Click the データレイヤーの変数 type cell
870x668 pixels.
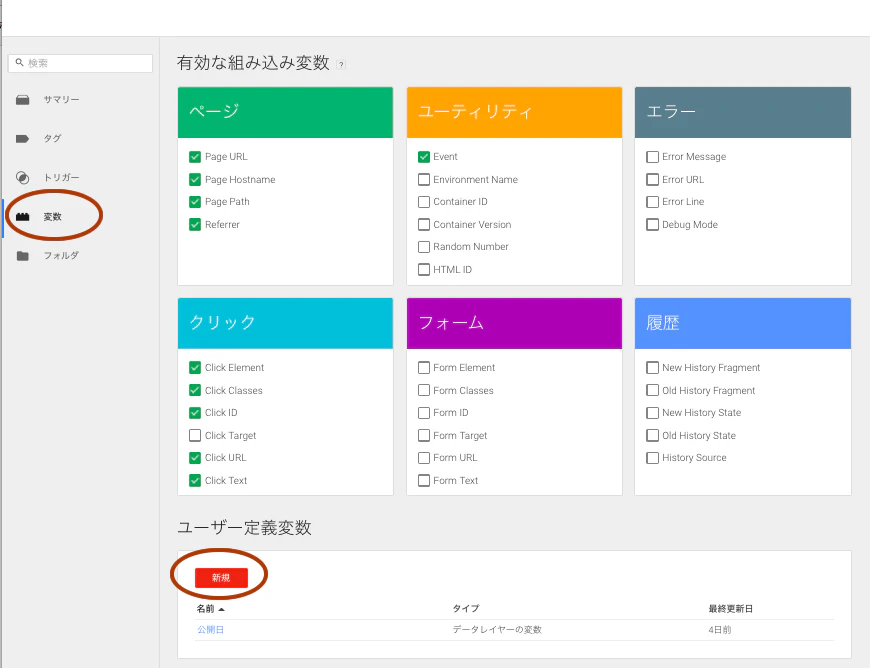[x=497, y=630]
